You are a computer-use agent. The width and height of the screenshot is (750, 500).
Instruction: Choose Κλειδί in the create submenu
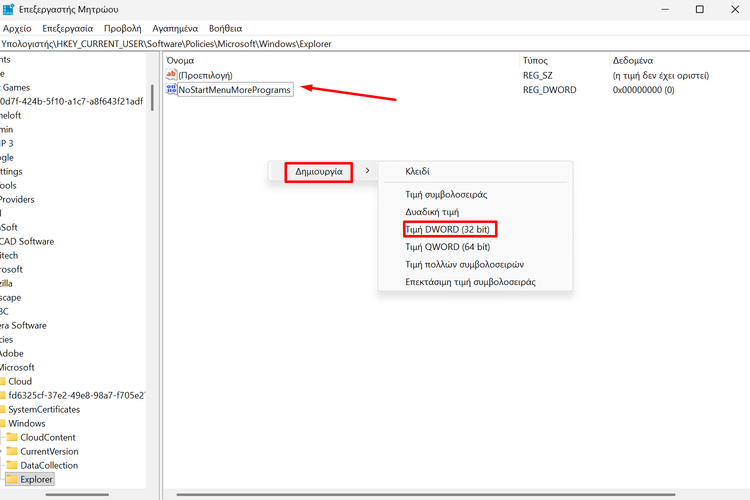(x=417, y=171)
